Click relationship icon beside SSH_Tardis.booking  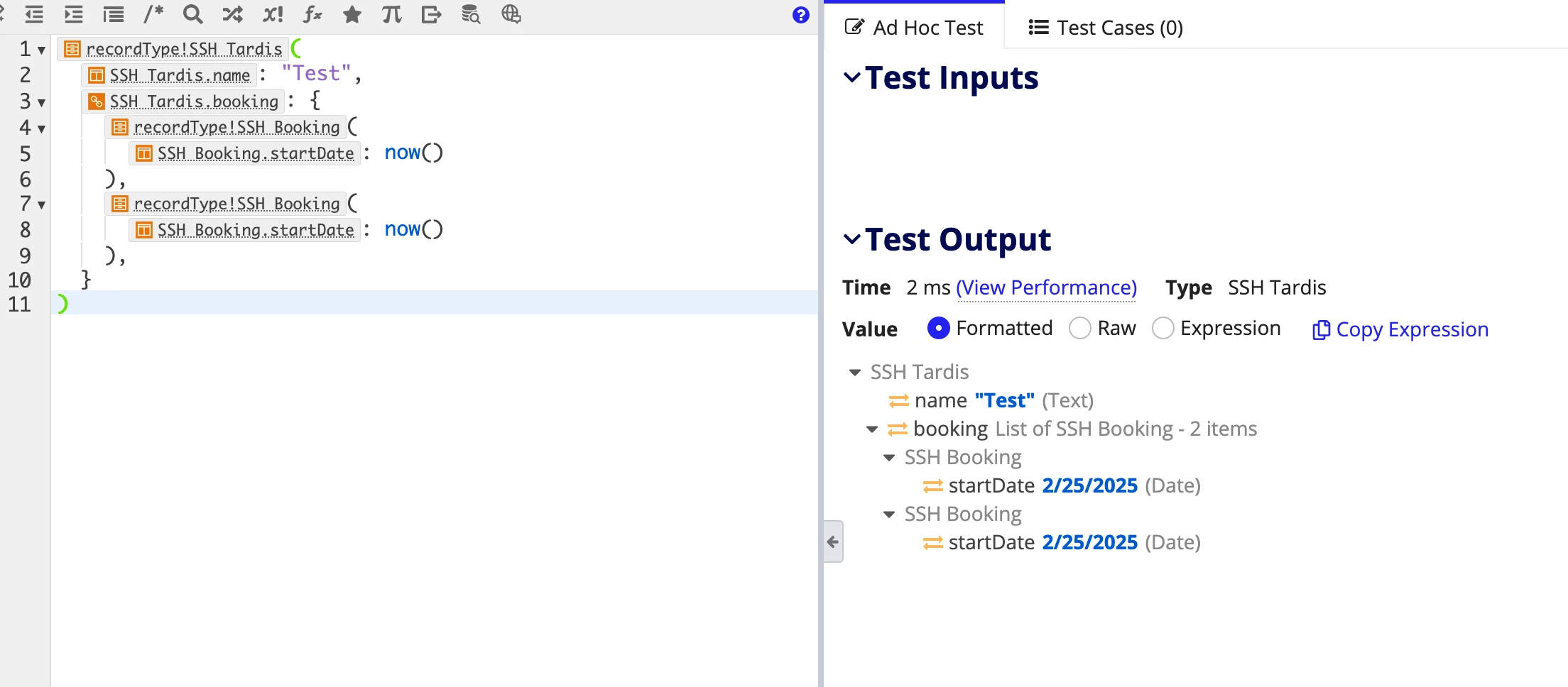click(x=97, y=101)
